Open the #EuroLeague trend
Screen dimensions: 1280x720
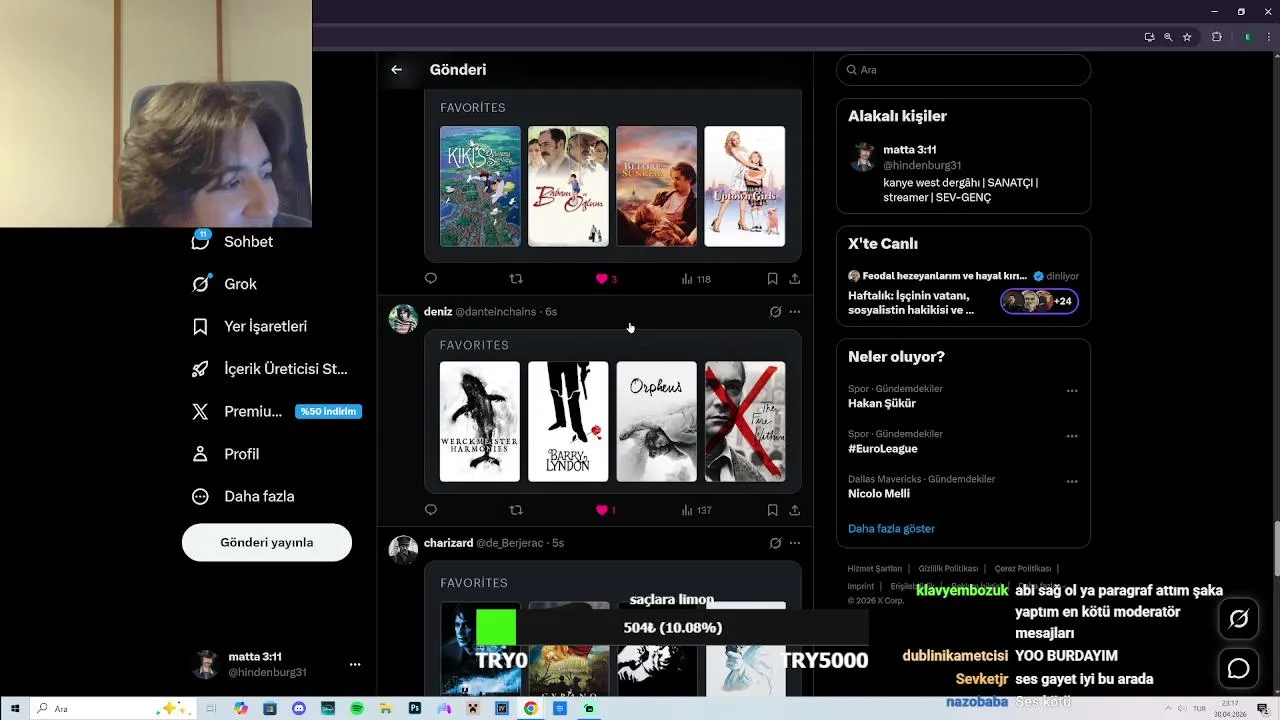[882, 449]
